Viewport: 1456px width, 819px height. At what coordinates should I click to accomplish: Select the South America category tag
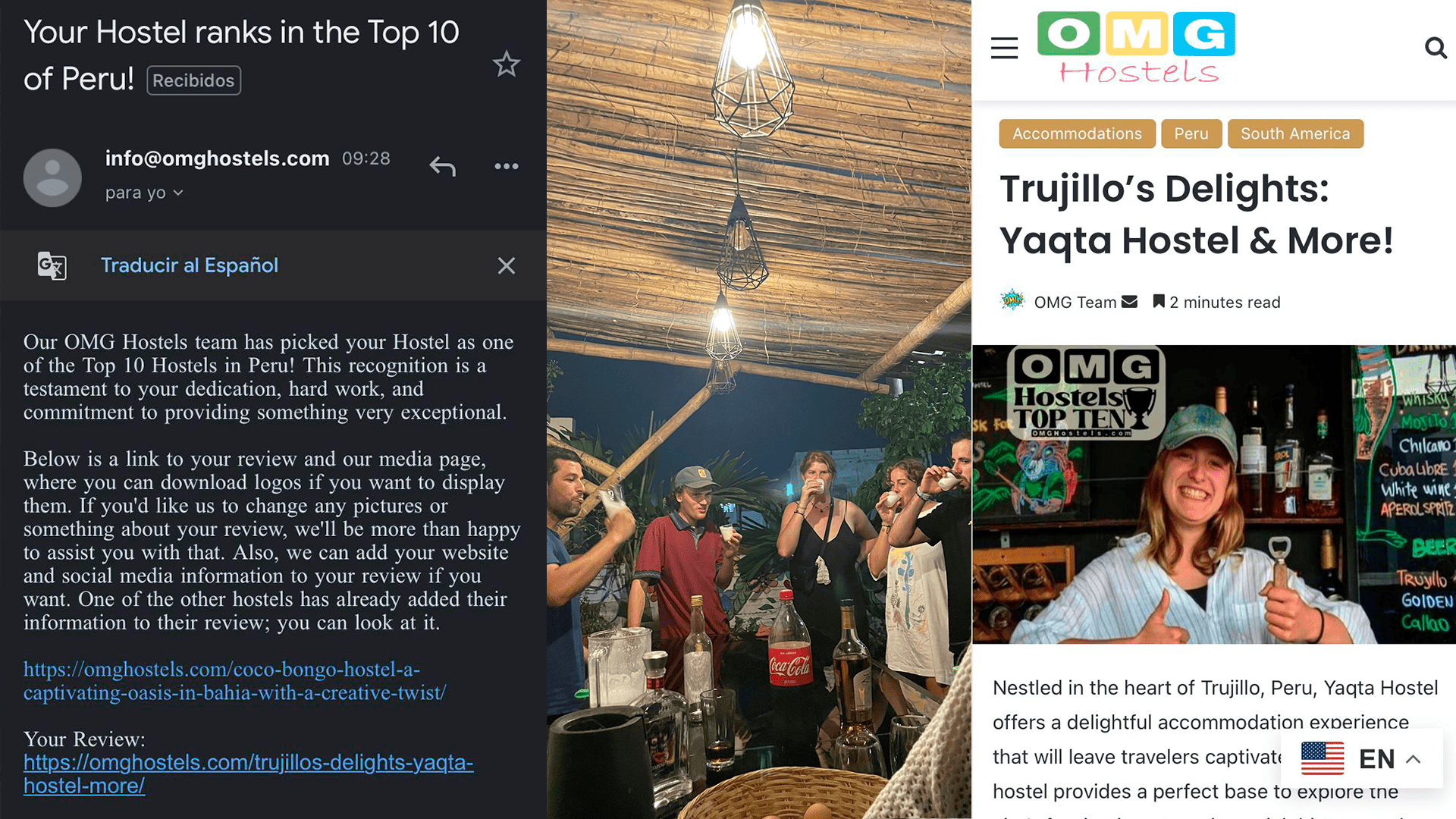pyautogui.click(x=1295, y=133)
